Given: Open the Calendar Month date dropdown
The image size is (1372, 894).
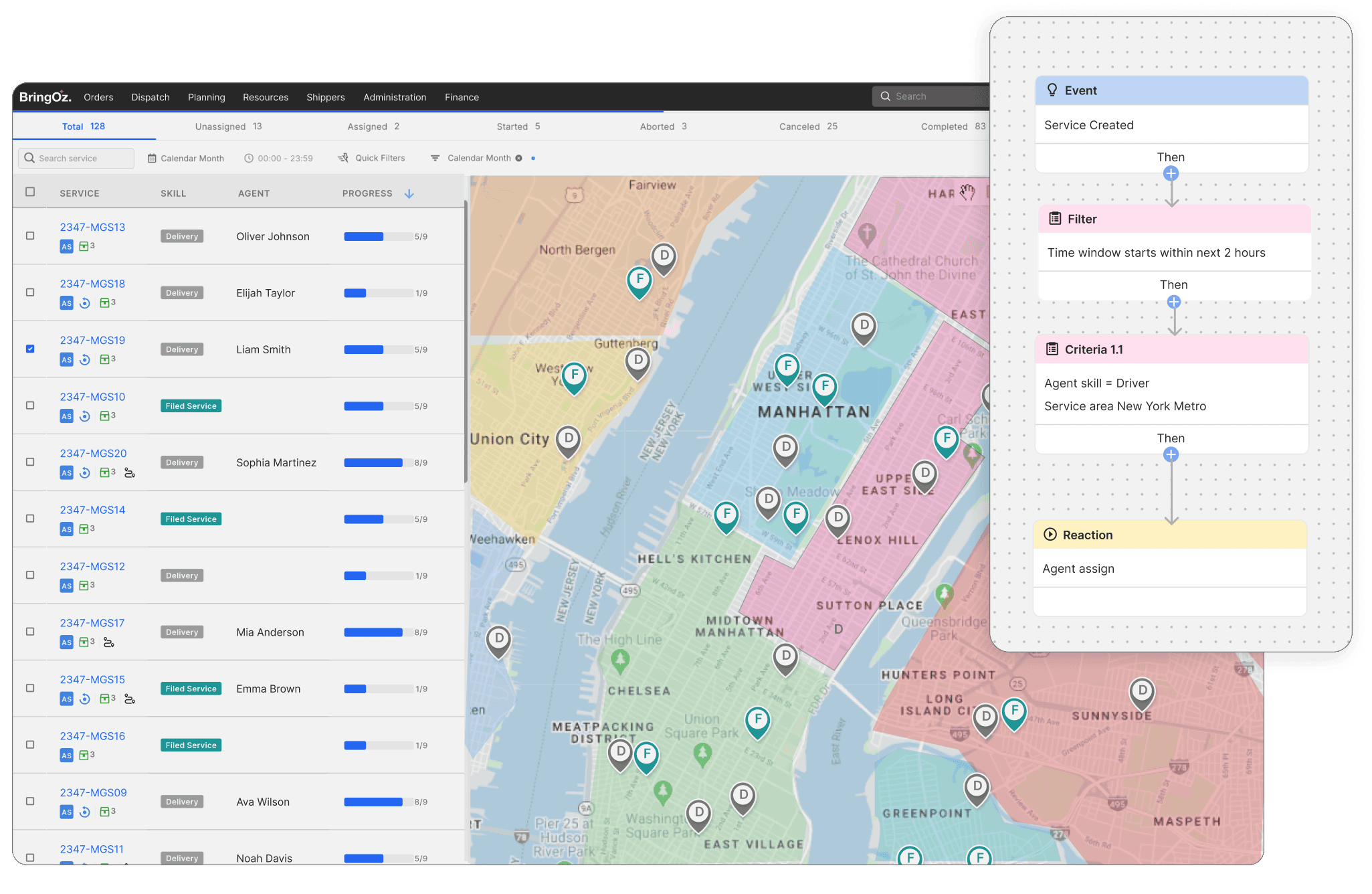Looking at the screenshot, I should click(x=186, y=159).
